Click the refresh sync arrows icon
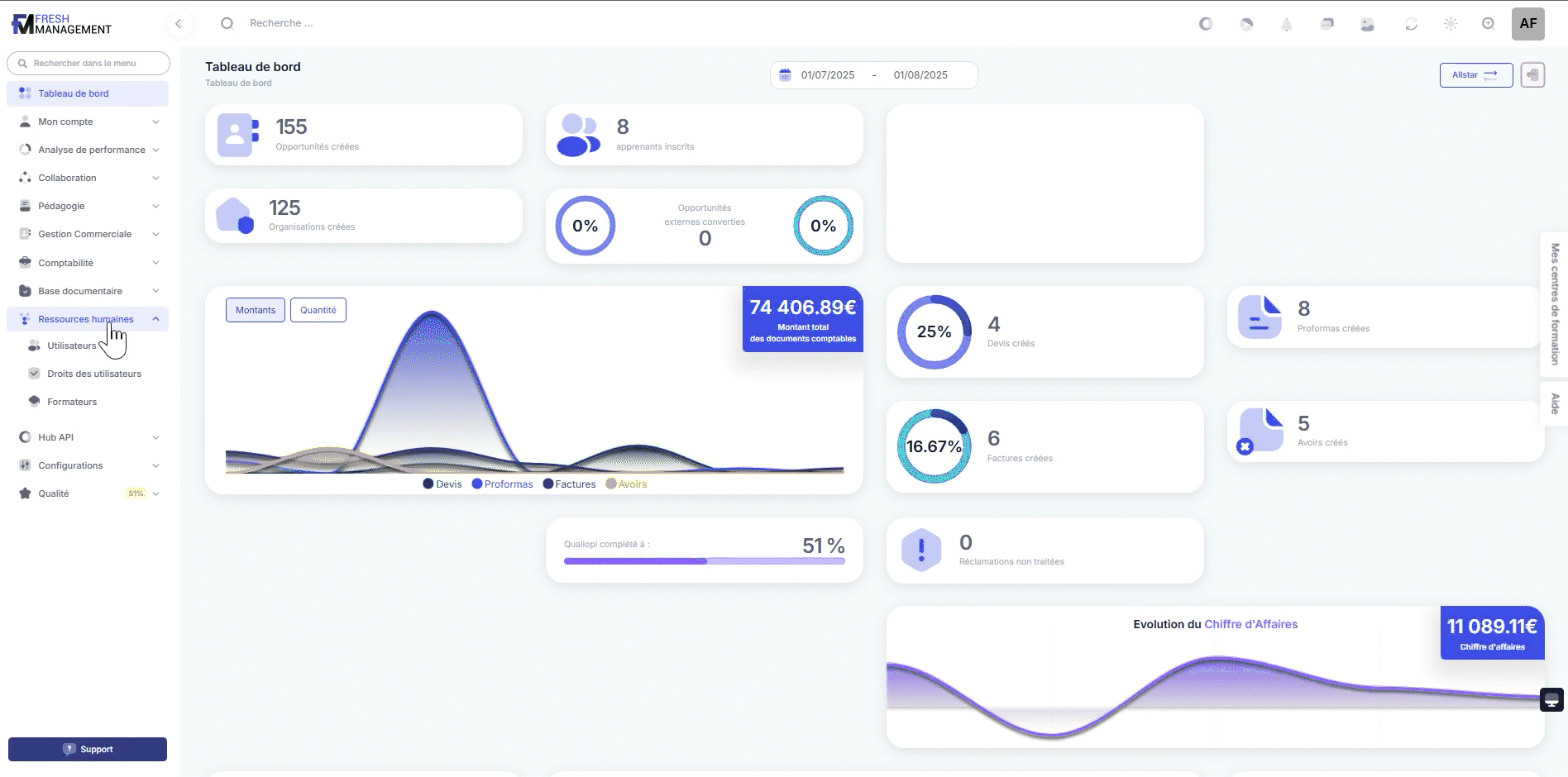The width and height of the screenshot is (1568, 777). (x=1411, y=24)
